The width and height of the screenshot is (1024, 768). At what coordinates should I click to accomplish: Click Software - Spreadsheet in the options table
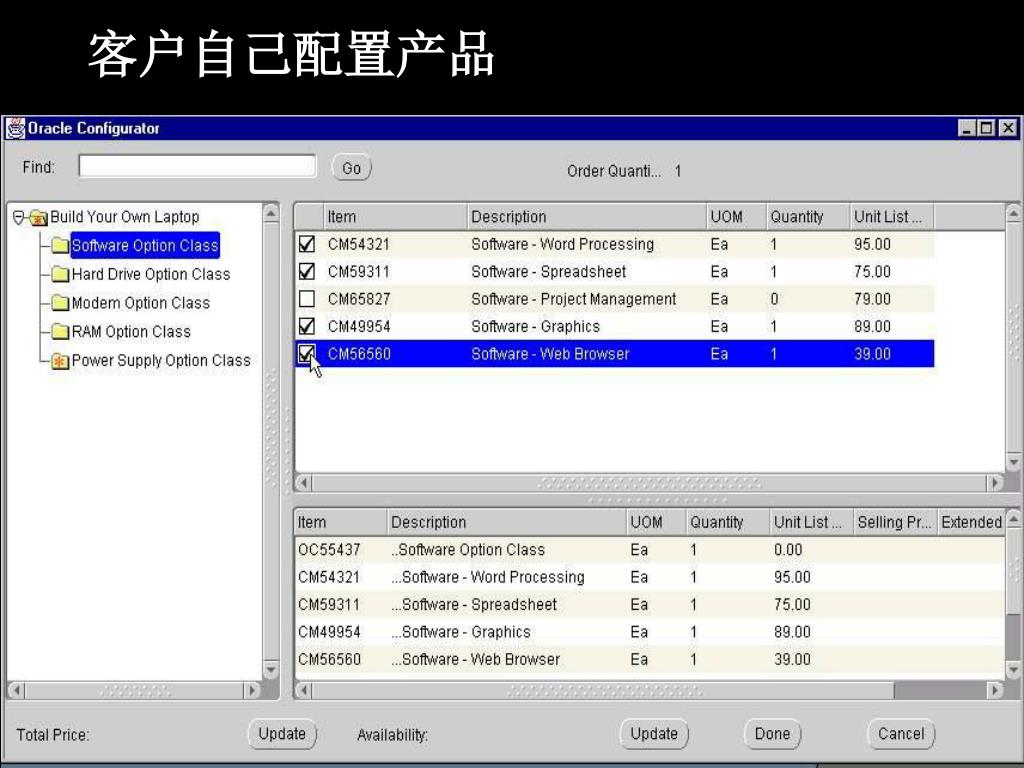pos(549,272)
